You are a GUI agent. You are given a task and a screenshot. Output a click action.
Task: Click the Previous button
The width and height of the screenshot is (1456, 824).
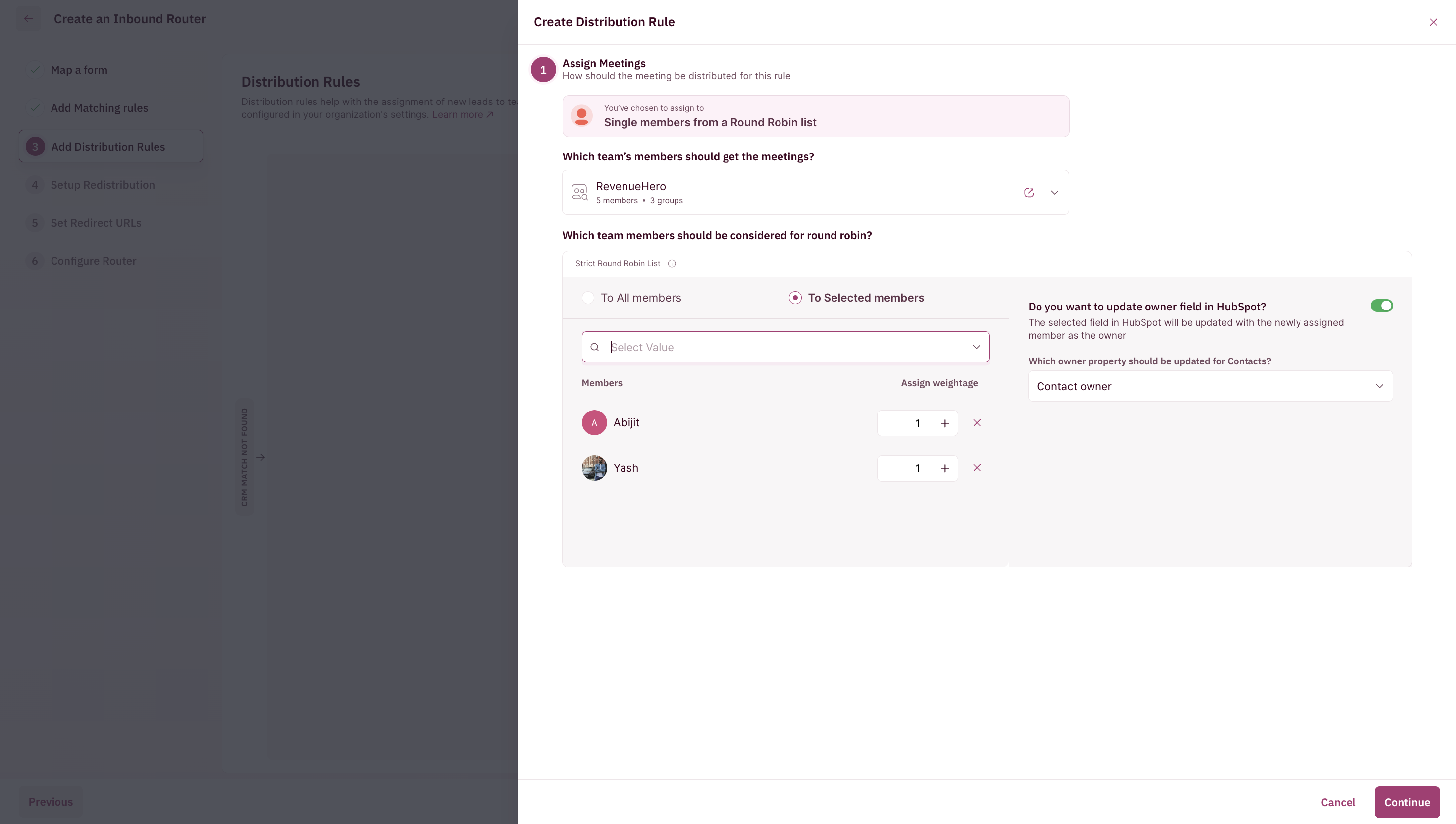(x=51, y=802)
